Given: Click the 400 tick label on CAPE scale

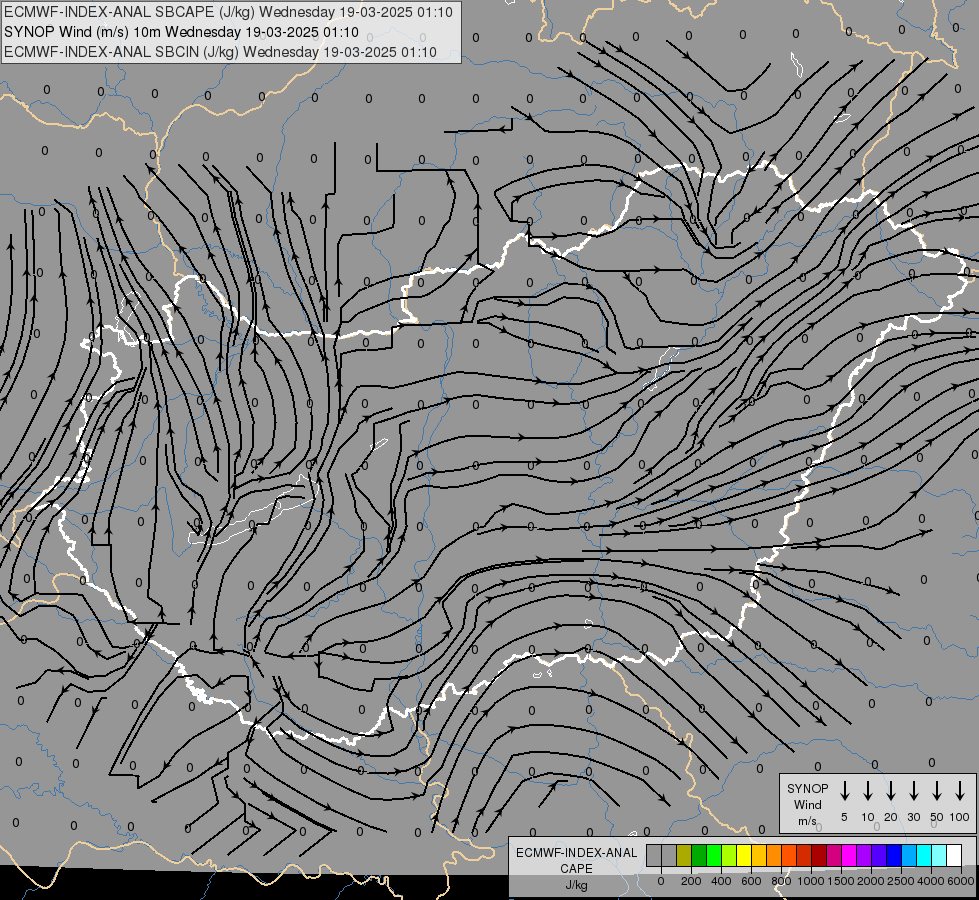Looking at the screenshot, I should pyautogui.click(x=721, y=881).
